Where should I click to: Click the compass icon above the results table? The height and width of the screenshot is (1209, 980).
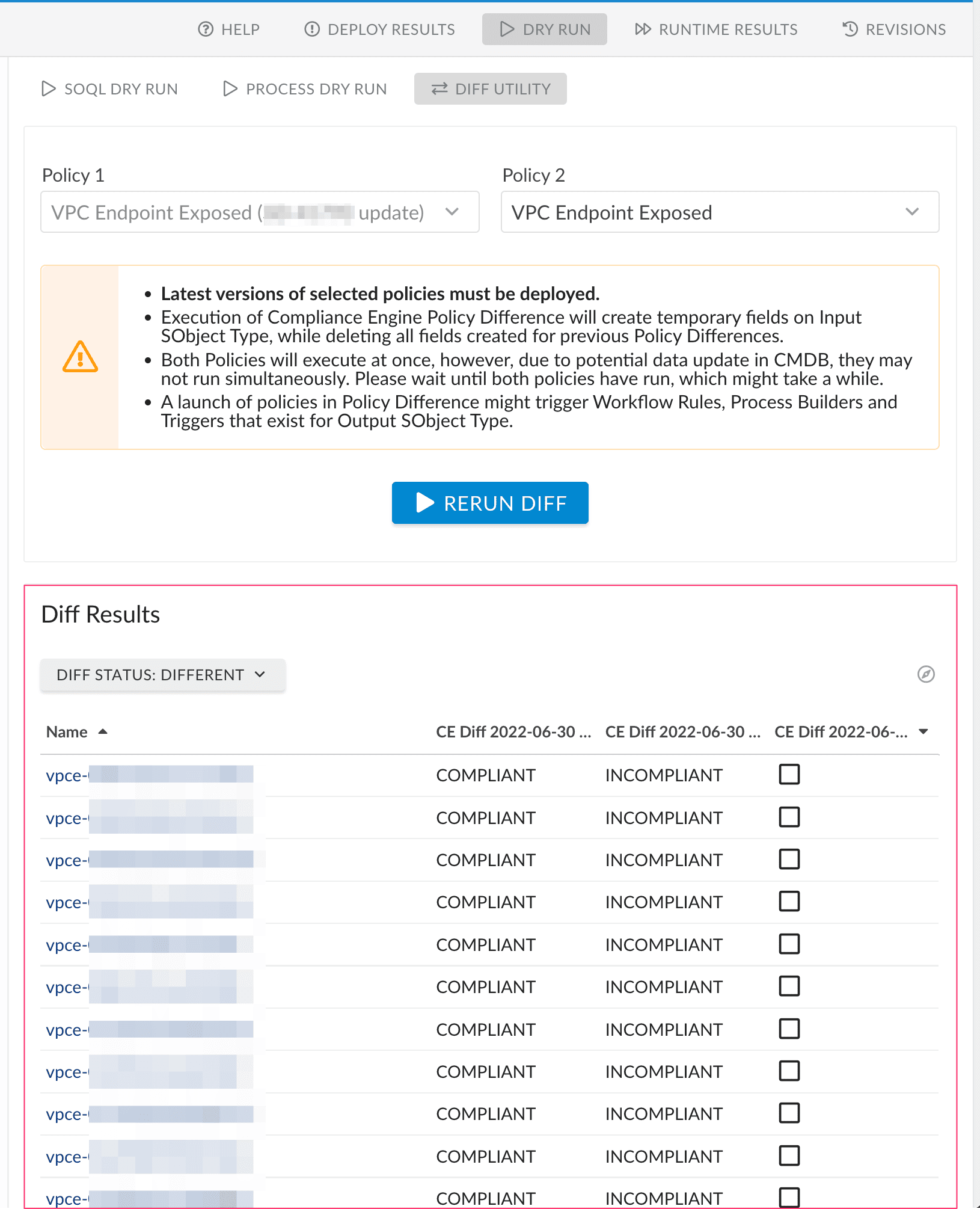pos(925,675)
